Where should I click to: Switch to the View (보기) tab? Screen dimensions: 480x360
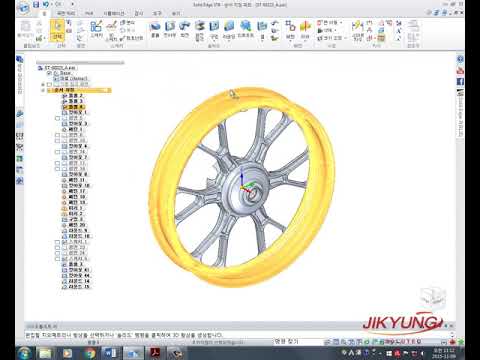(x=176, y=13)
